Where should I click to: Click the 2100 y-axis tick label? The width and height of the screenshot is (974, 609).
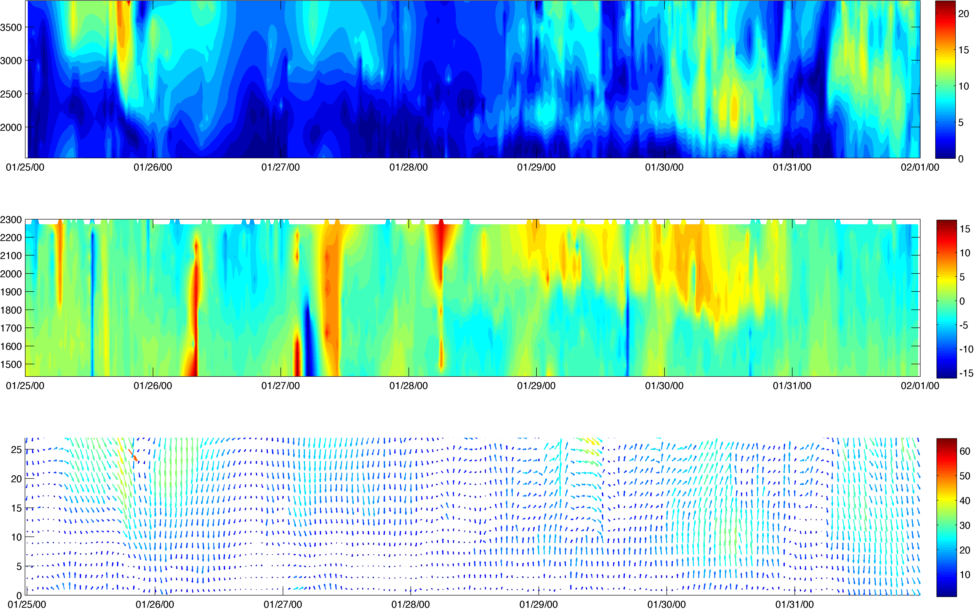click(12, 256)
